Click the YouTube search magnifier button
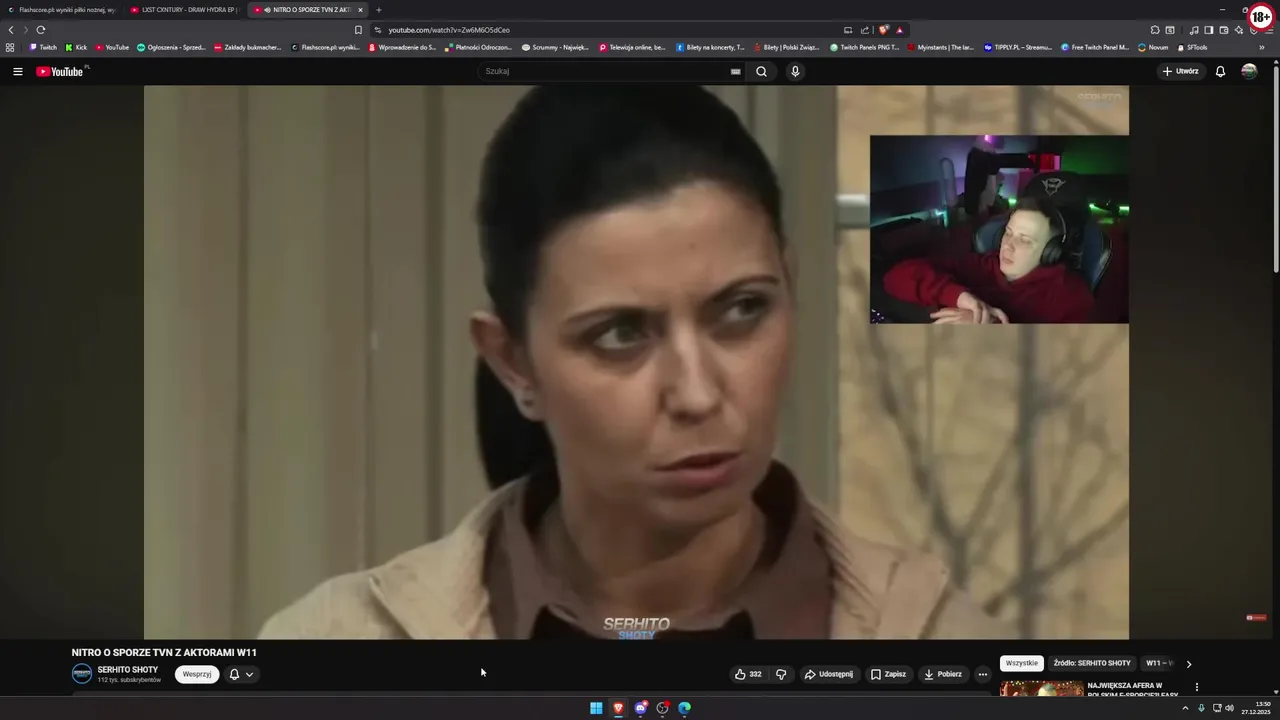 pyautogui.click(x=761, y=71)
